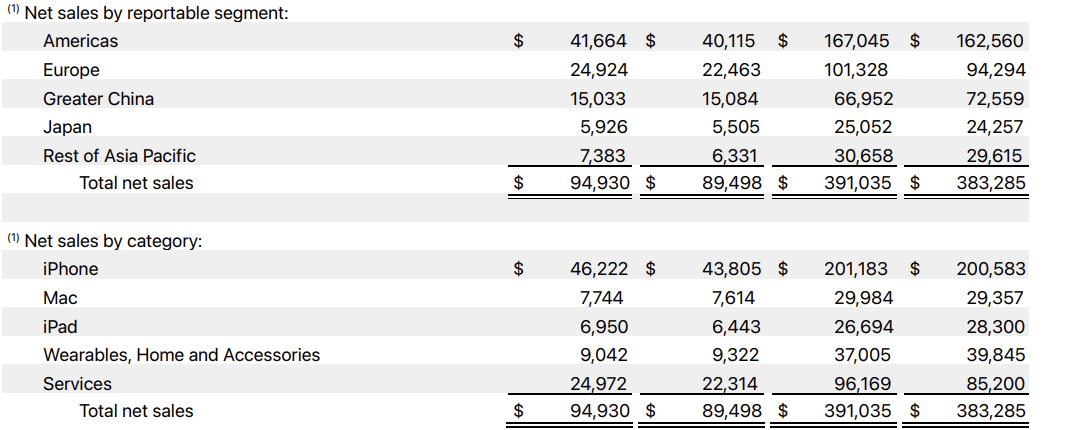Click the Rest of Asia Pacific label
Image resolution: width=1075 pixels, height=430 pixels.
pyautogui.click(x=119, y=156)
